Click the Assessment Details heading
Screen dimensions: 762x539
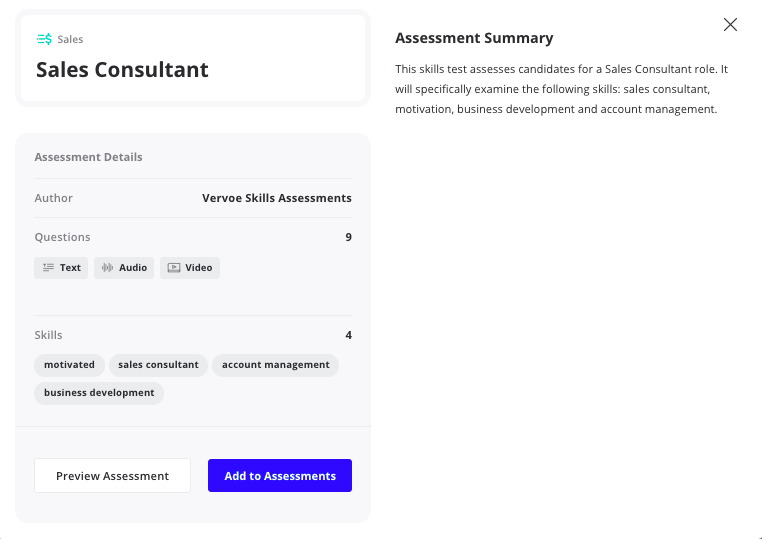coord(88,157)
